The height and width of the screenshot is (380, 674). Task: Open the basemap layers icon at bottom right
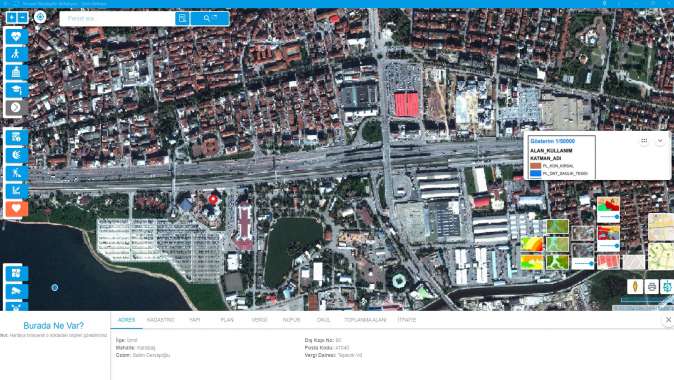[x=667, y=287]
